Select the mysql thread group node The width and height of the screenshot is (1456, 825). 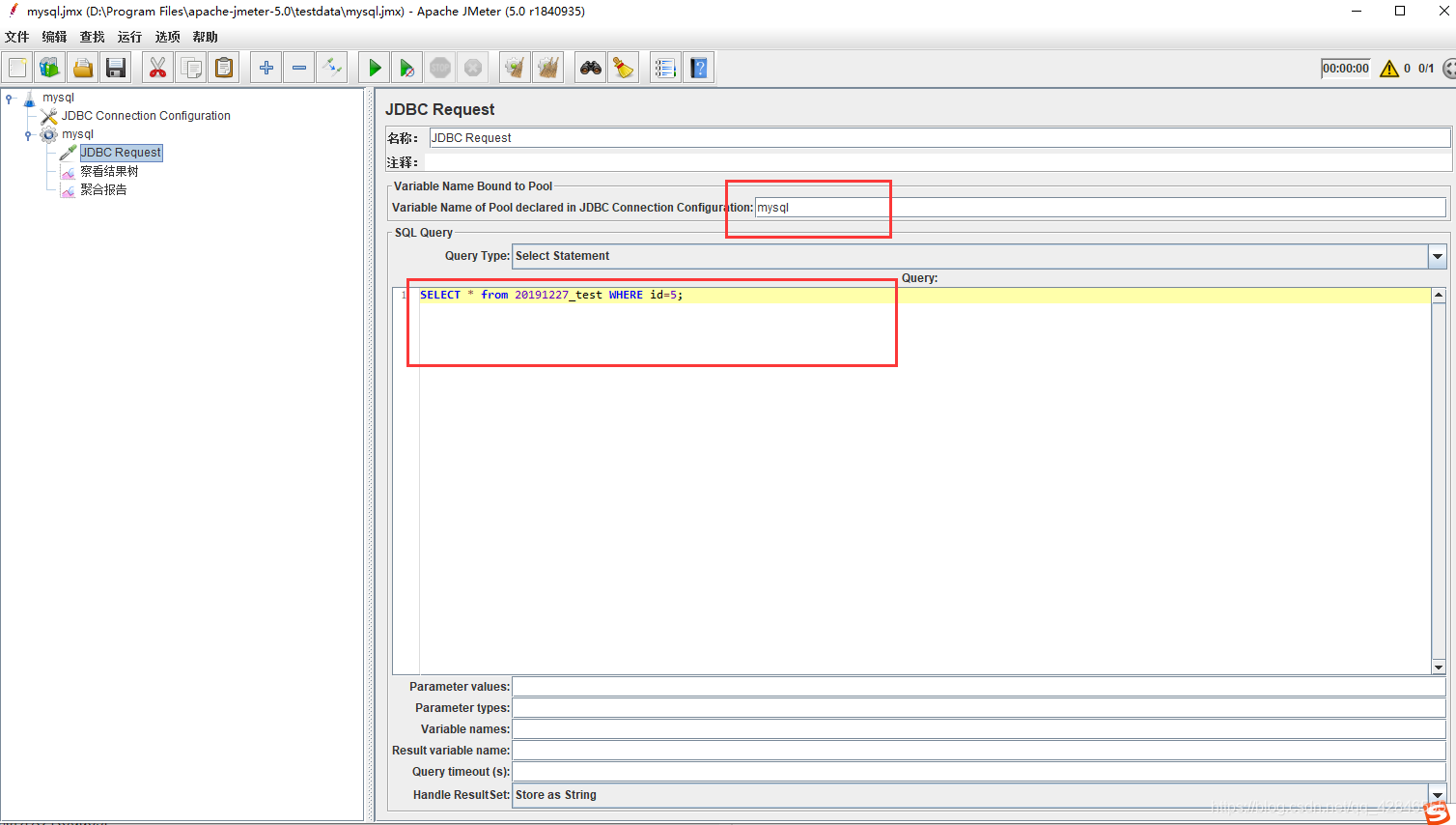pyautogui.click(x=77, y=134)
